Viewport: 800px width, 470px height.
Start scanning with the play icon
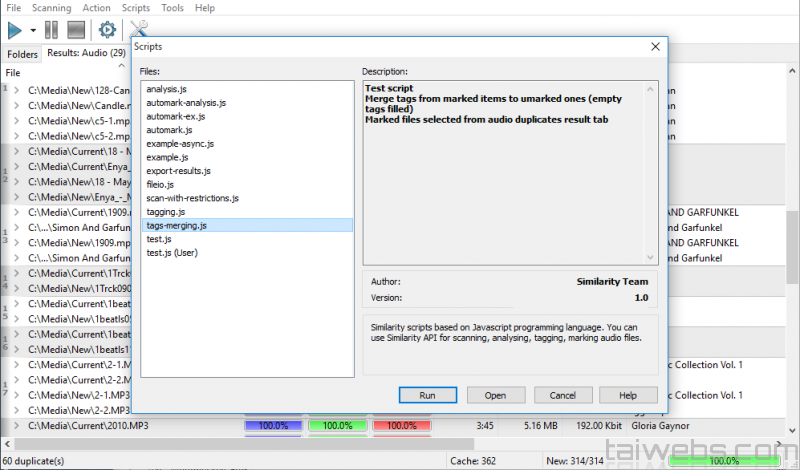[x=15, y=29]
